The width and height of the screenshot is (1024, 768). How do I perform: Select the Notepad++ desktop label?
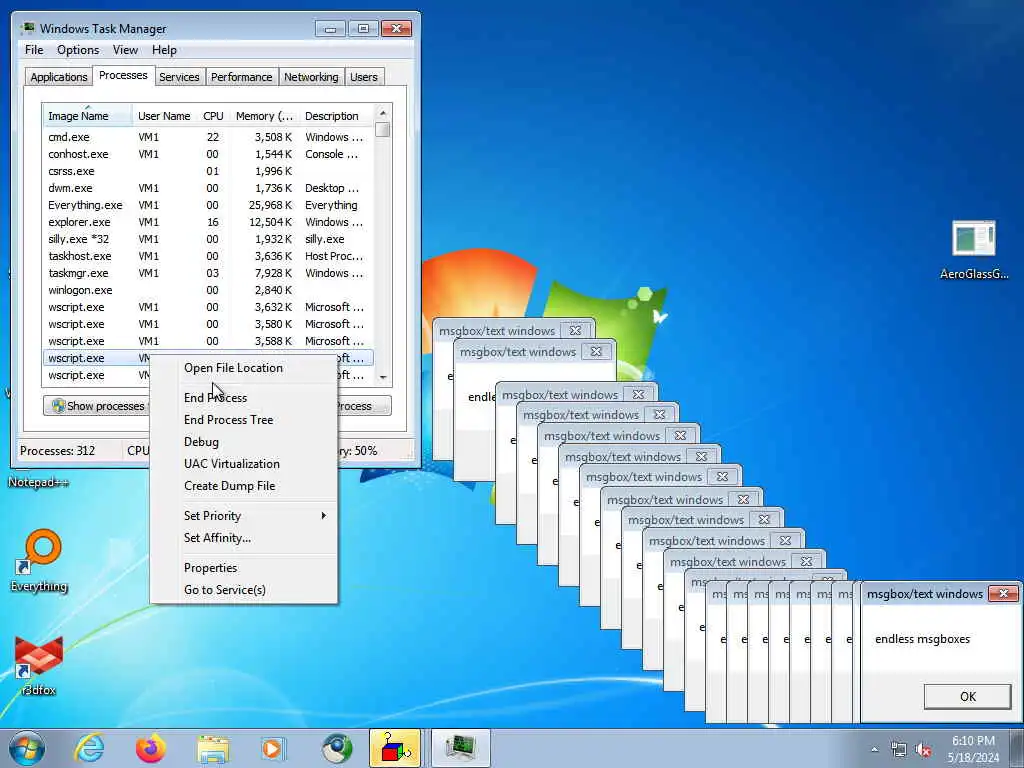tap(39, 482)
